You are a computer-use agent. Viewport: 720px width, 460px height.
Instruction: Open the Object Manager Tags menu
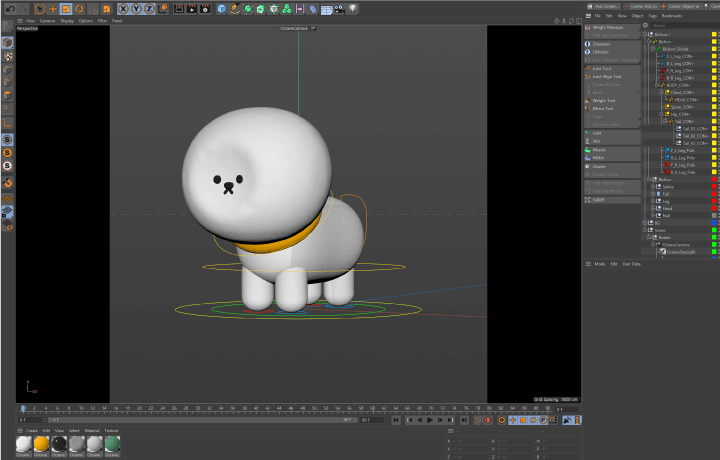(652, 16)
